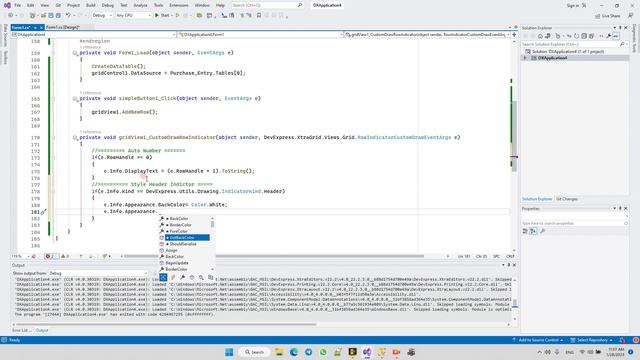Open the Debug menu
Screen dimensions: 640x360
pyautogui.click(x=107, y=5)
